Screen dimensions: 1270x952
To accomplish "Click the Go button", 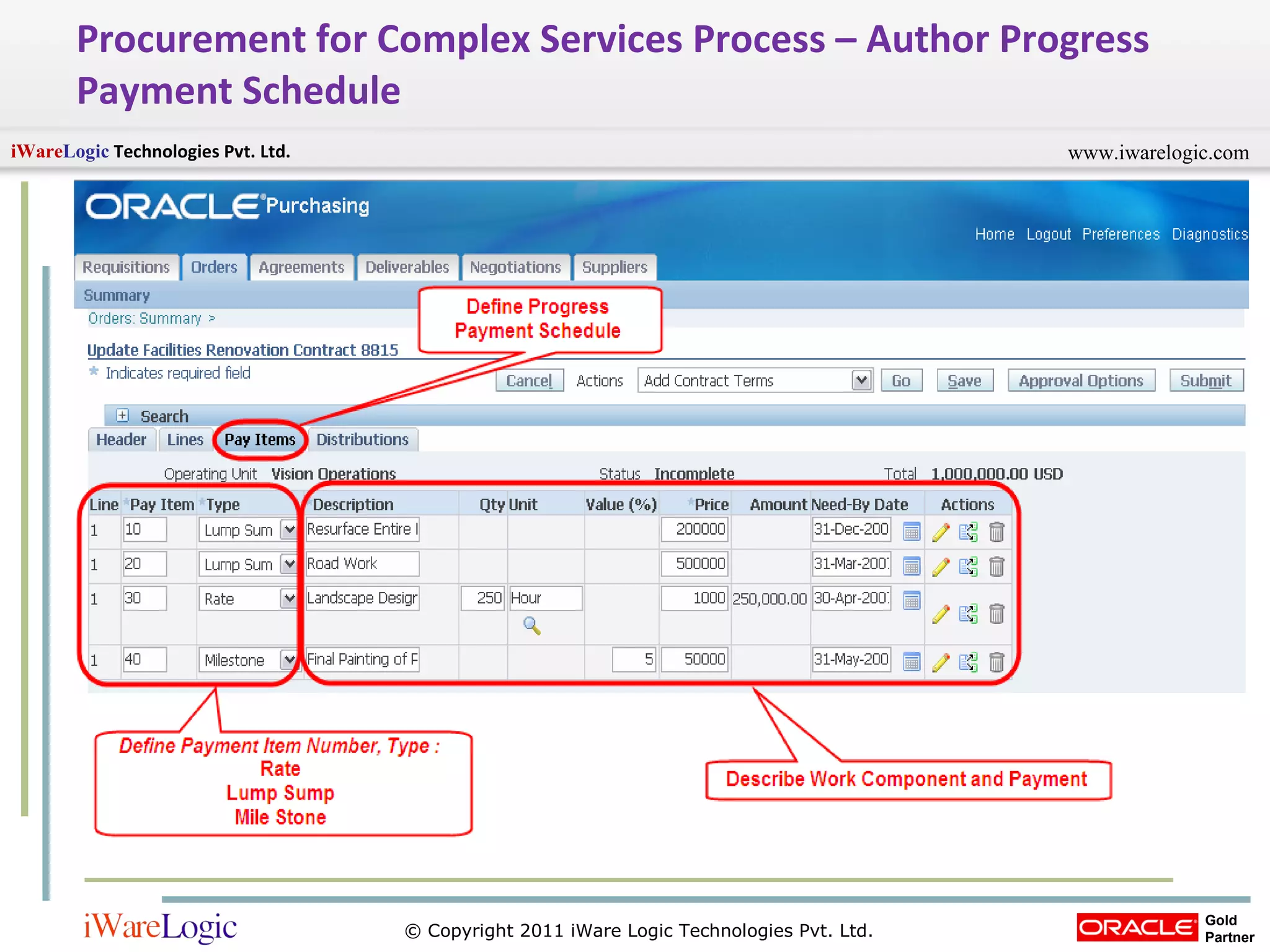I will (902, 381).
